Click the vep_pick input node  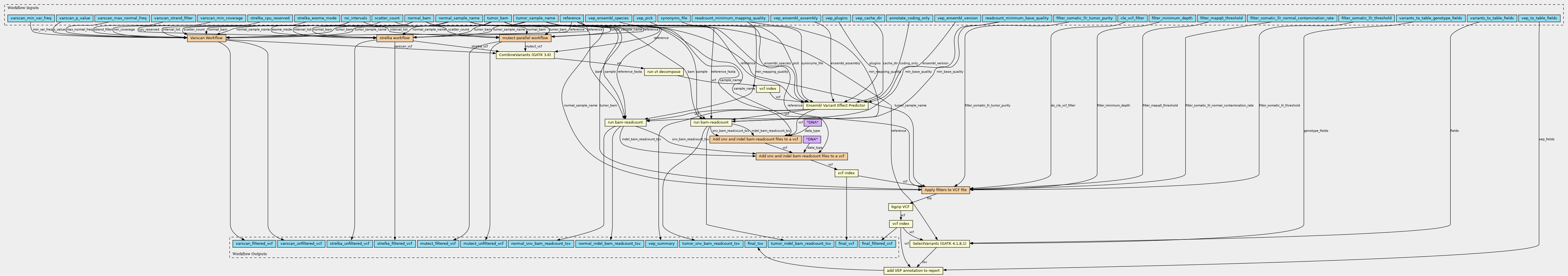[x=644, y=18]
